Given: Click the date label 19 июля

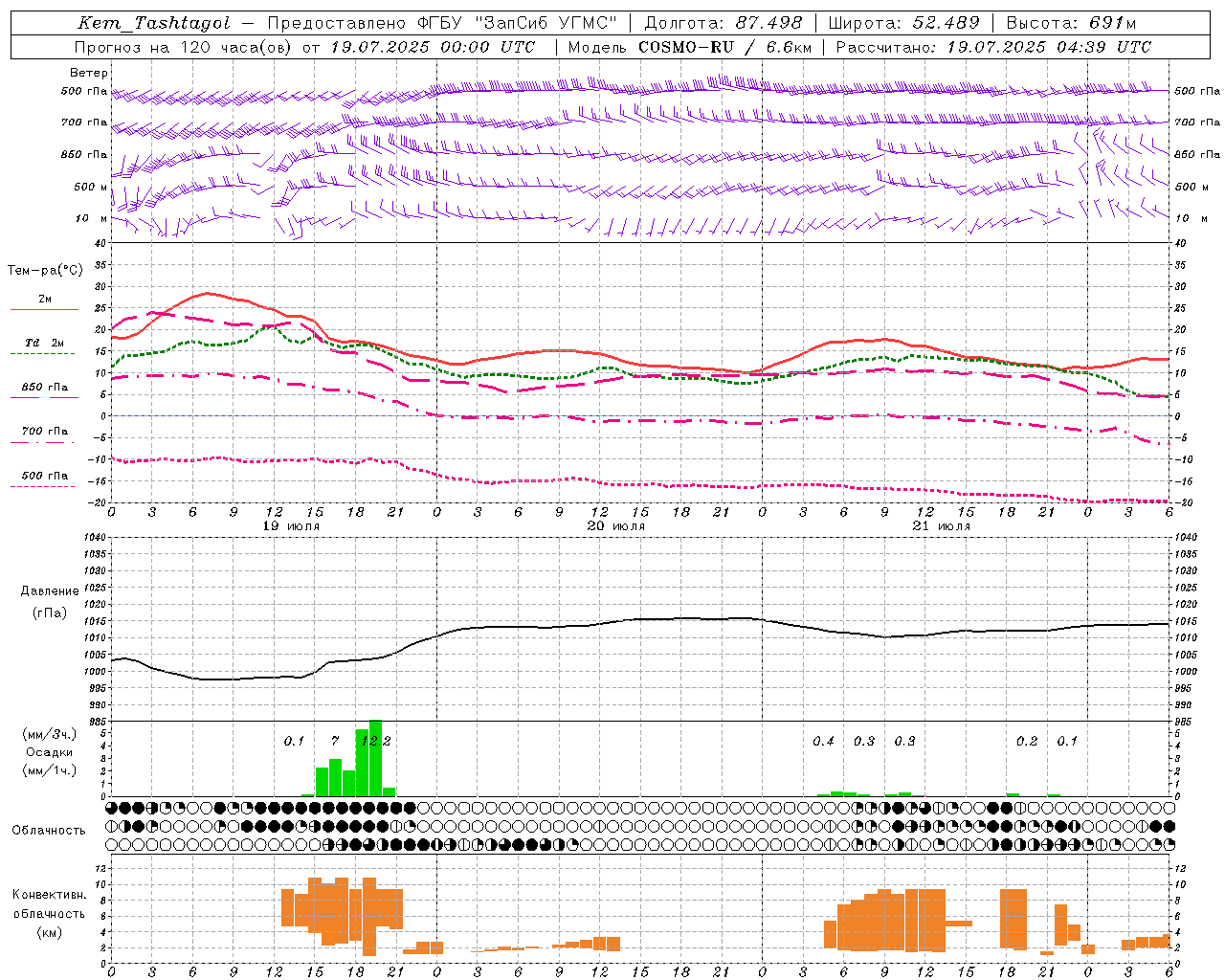Looking at the screenshot, I should 291,526.
